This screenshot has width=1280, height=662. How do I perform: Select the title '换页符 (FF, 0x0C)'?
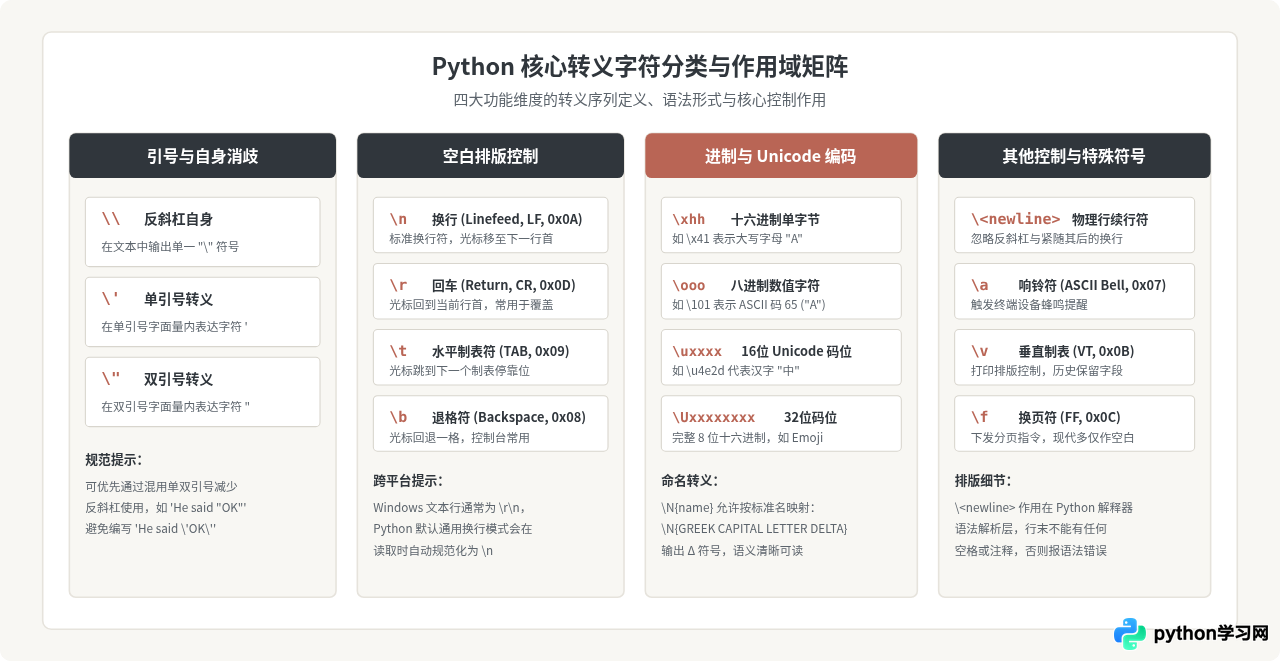pyautogui.click(x=1069, y=417)
